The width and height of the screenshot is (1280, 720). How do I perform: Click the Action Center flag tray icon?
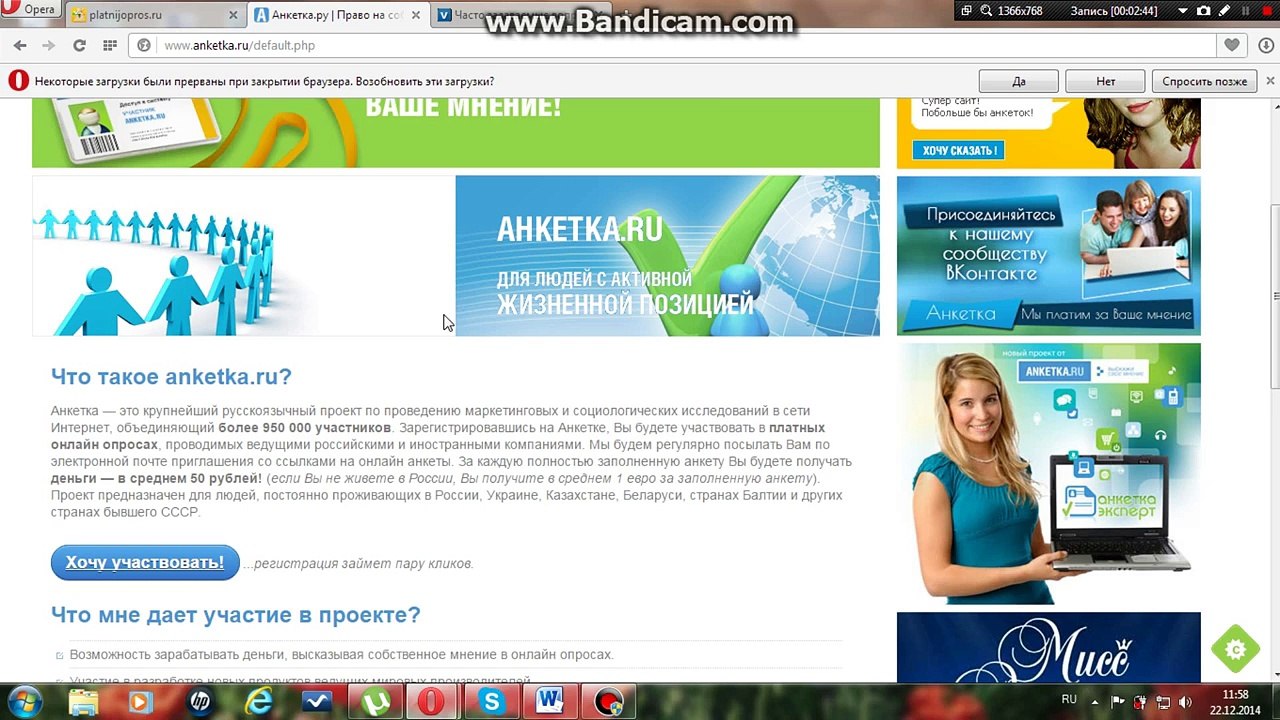click(x=1118, y=702)
